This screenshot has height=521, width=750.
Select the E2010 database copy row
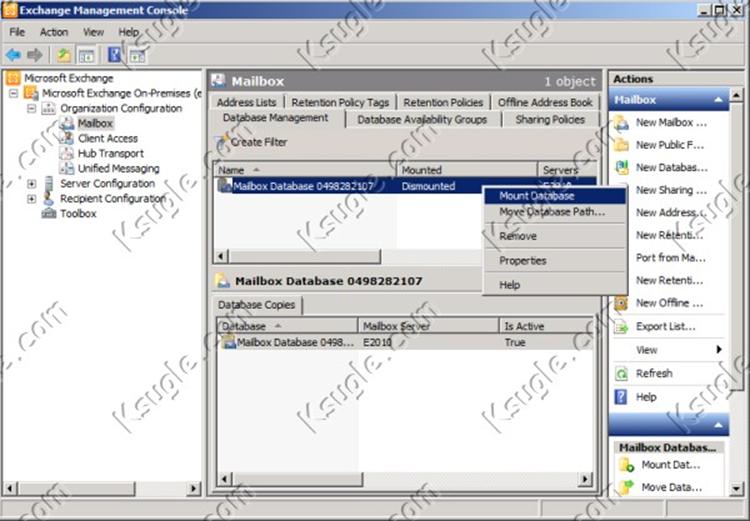(405, 342)
